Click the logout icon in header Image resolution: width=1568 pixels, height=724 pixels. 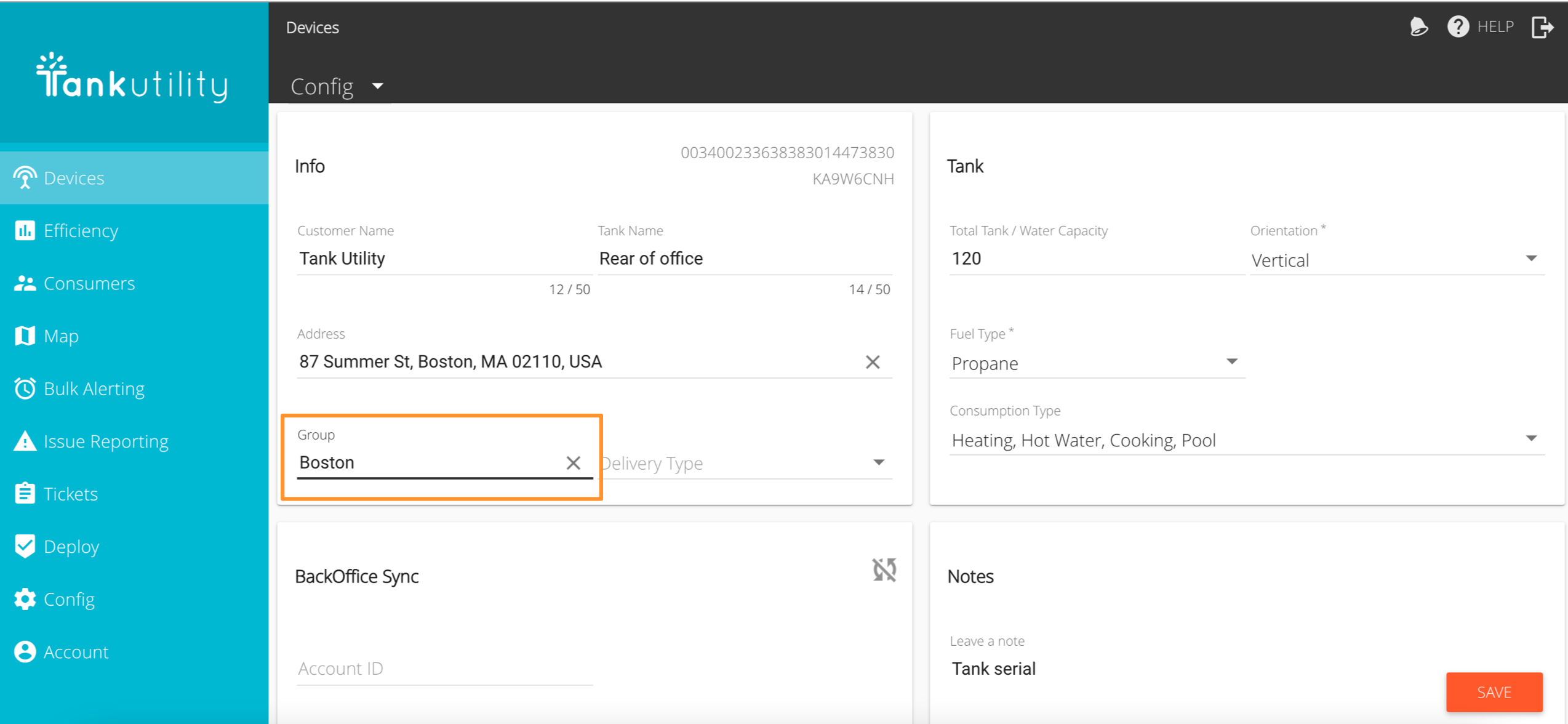1542,27
